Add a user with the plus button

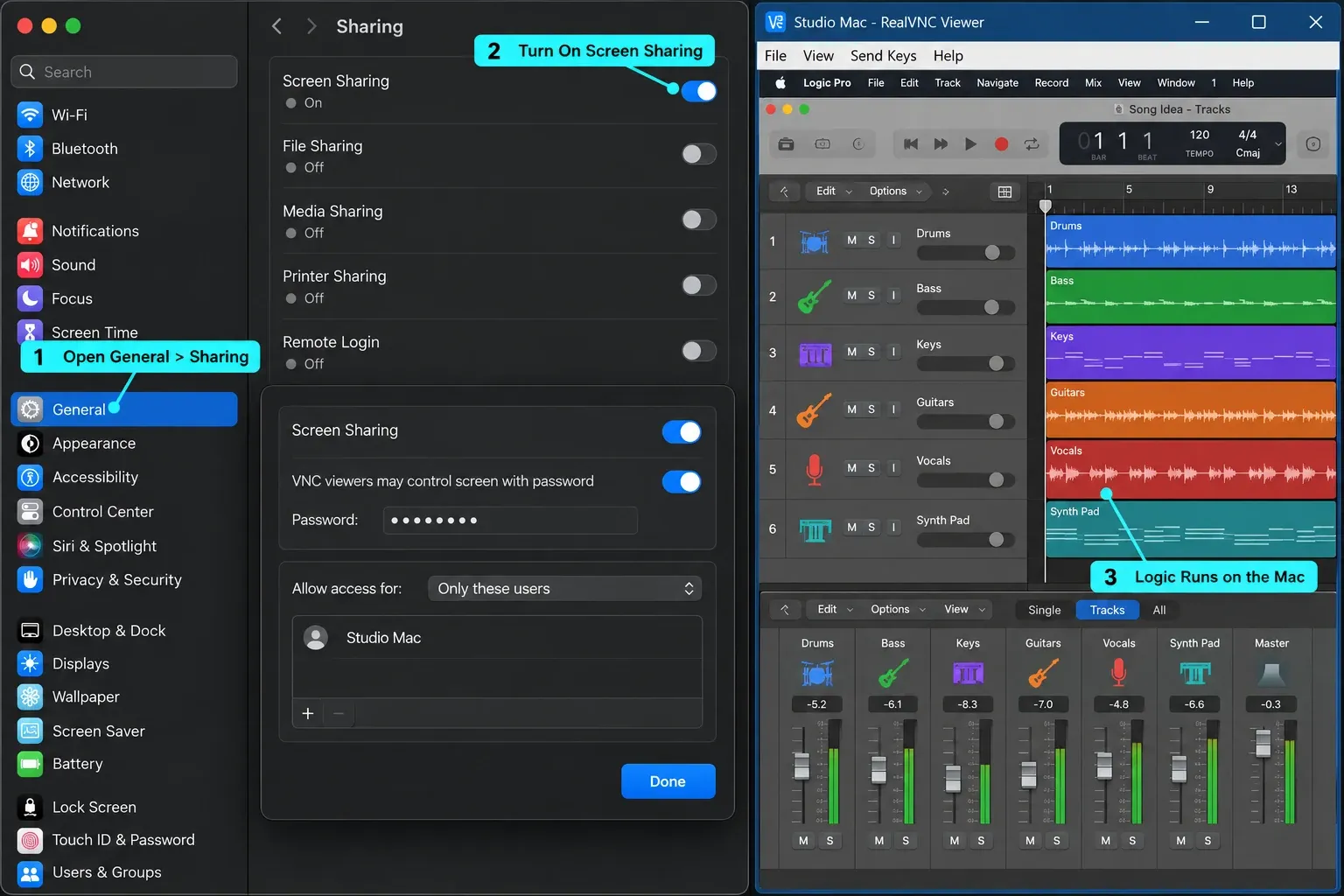point(308,714)
